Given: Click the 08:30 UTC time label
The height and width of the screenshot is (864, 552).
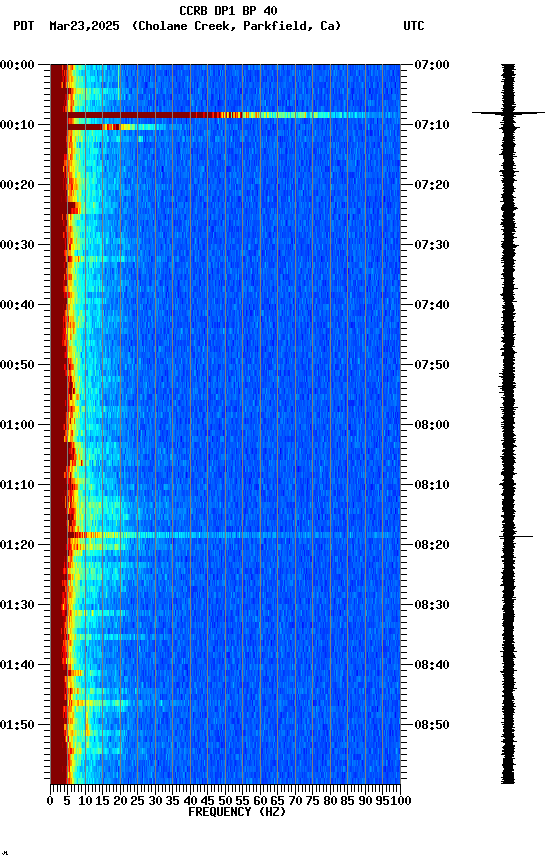Looking at the screenshot, I should click(x=432, y=606).
